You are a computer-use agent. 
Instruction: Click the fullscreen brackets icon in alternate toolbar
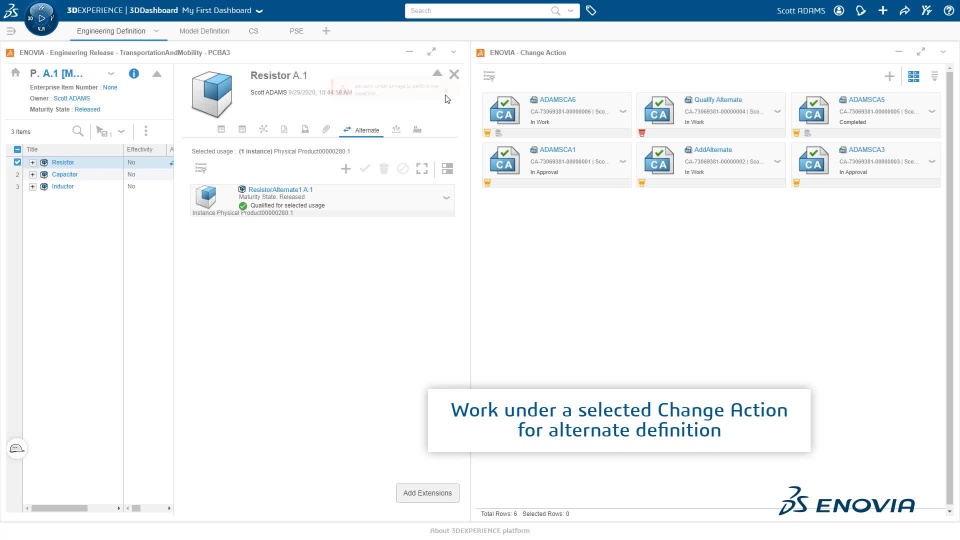click(422, 168)
